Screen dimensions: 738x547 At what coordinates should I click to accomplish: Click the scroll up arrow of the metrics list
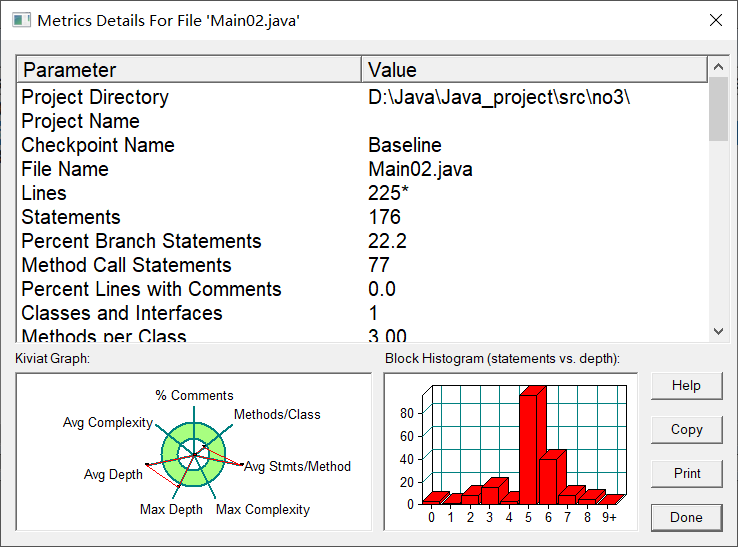pyautogui.click(x=718, y=67)
